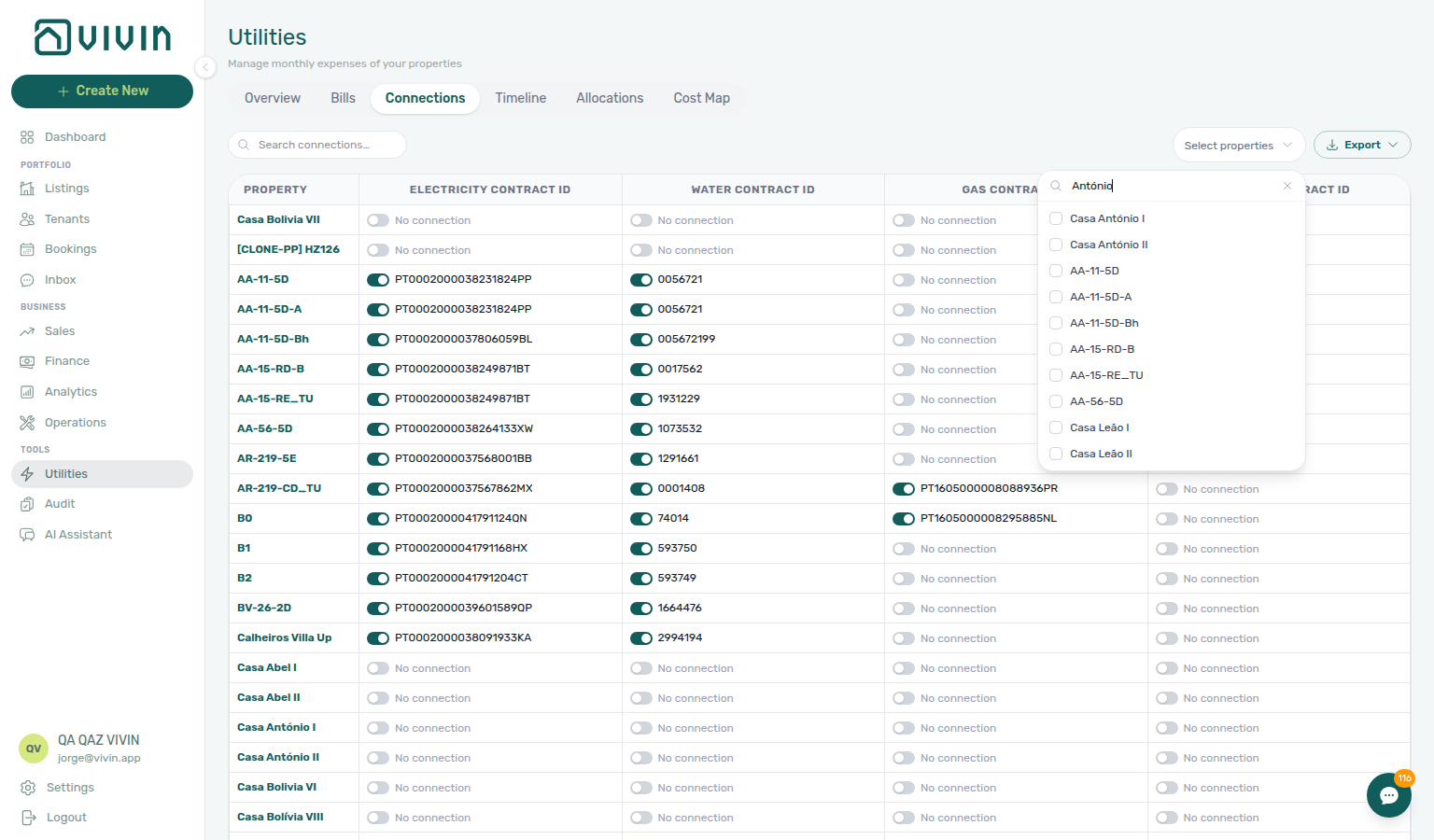Click the Bookings calendar icon
This screenshot has width=1434, height=840.
click(x=27, y=249)
